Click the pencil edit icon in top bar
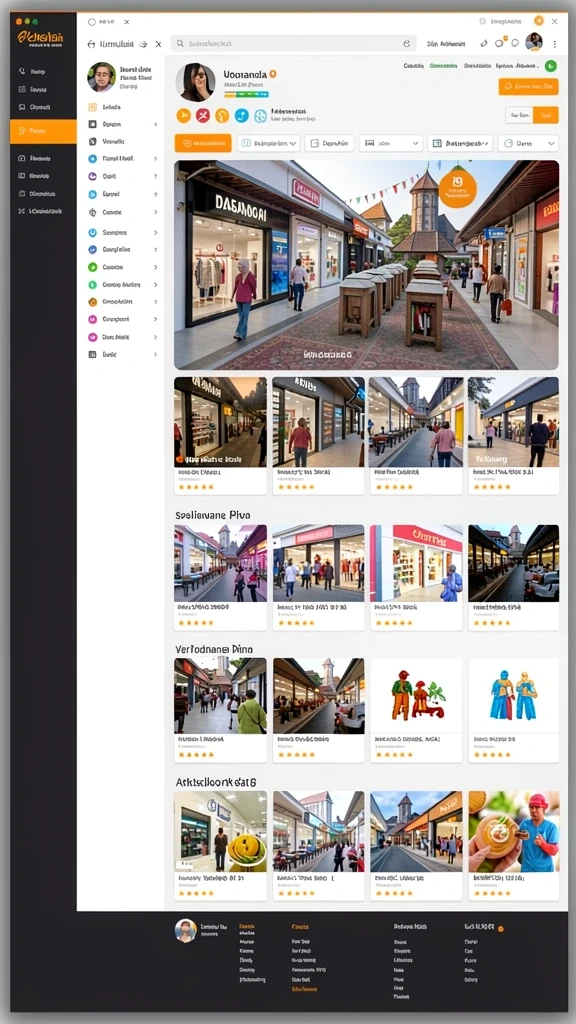Screen dimensions: 576x1024 click(484, 43)
